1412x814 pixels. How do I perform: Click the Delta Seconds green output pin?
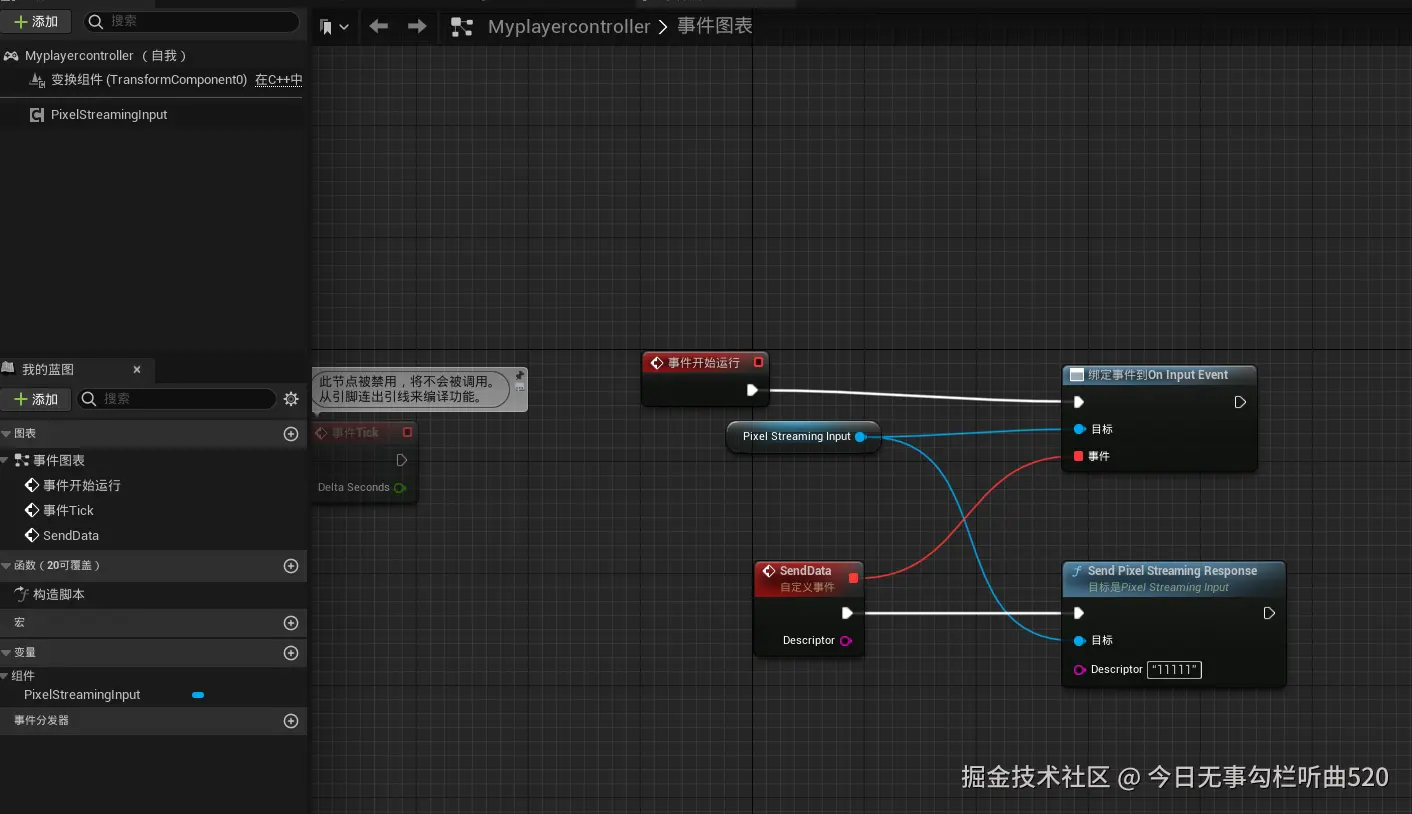tap(400, 488)
